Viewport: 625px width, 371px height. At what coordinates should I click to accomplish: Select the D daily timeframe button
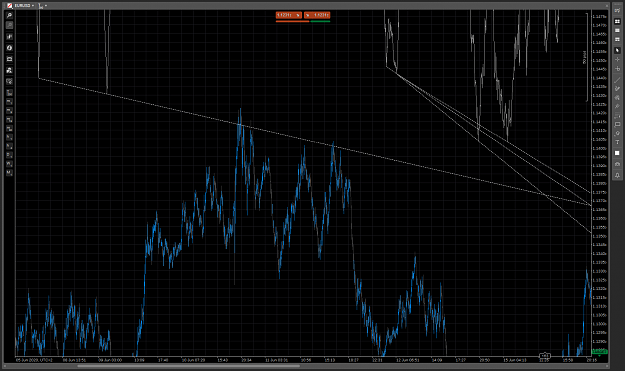tap(9, 155)
